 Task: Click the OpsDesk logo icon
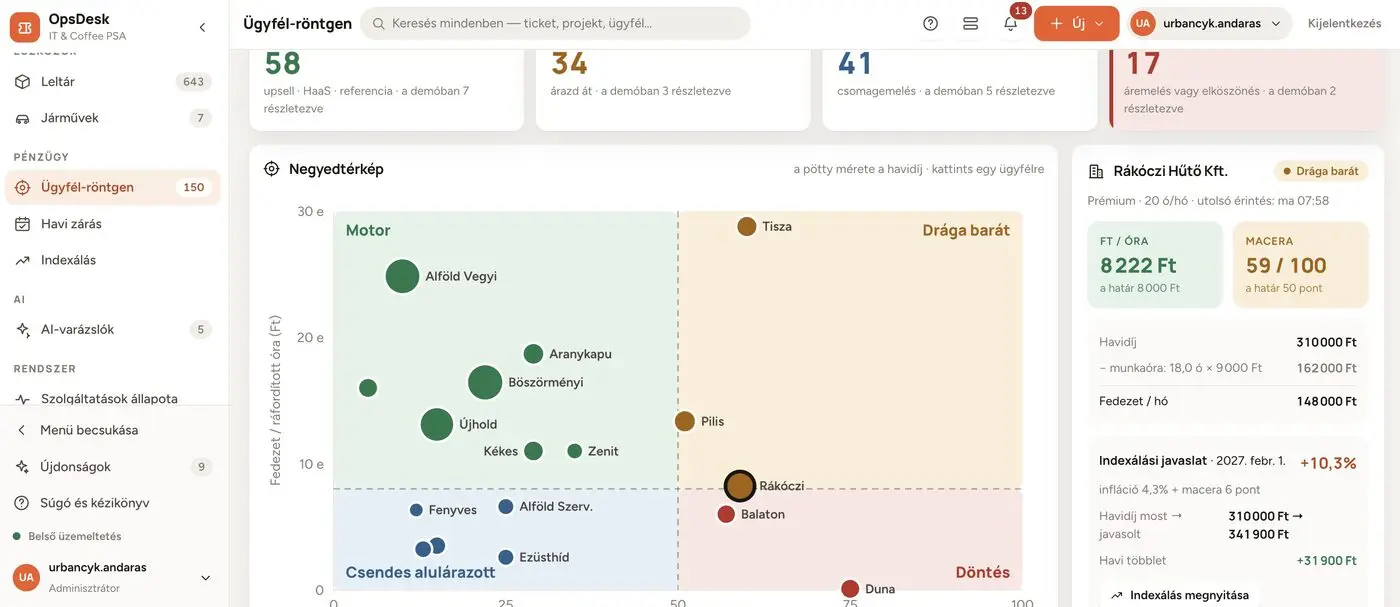point(25,27)
